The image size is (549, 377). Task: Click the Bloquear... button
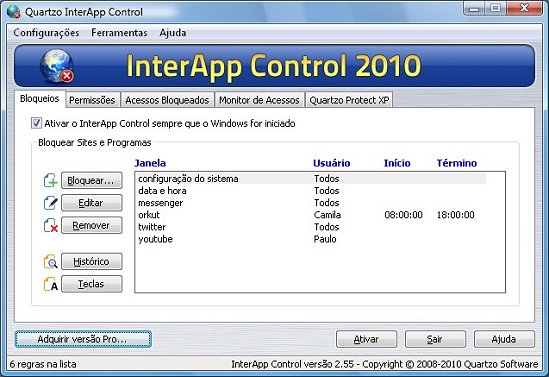point(92,181)
